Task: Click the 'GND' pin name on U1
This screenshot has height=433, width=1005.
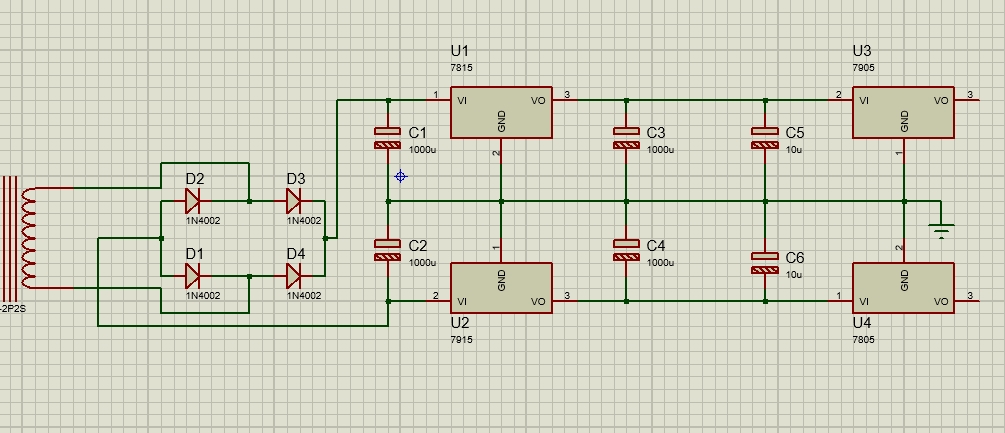Action: click(x=501, y=122)
